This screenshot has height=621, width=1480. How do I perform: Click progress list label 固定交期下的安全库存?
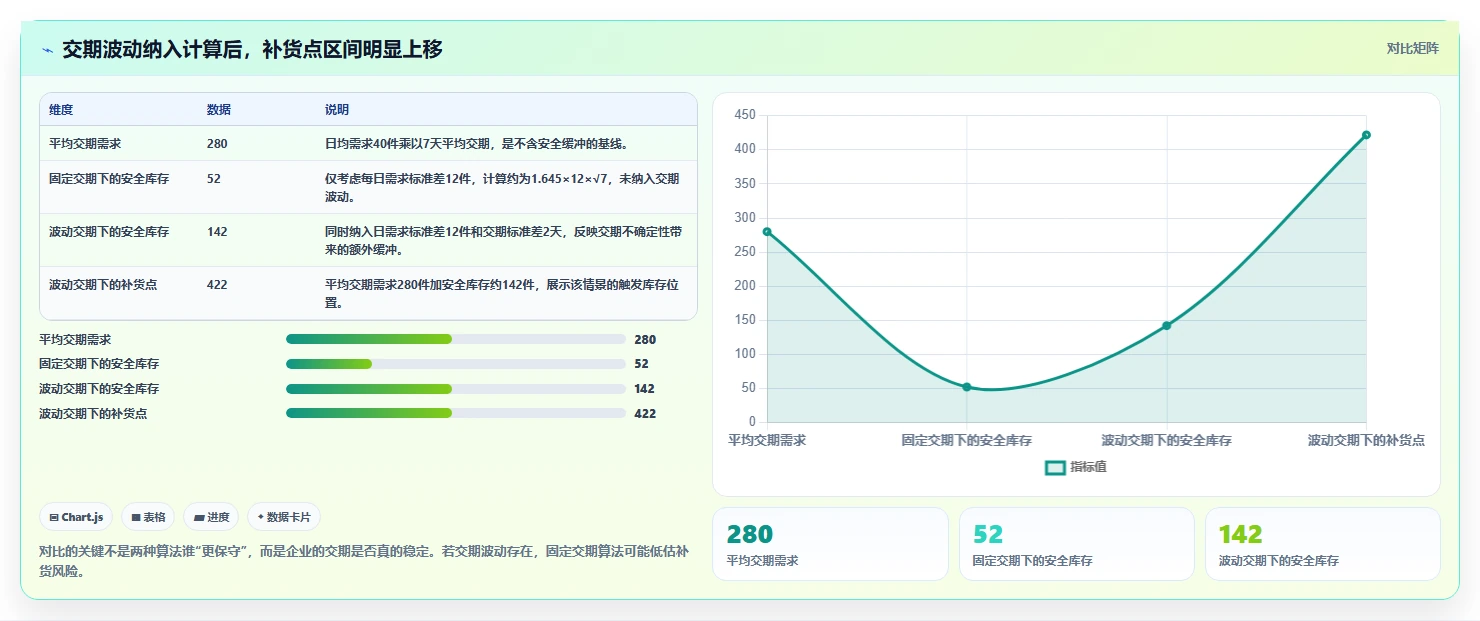(x=99, y=364)
